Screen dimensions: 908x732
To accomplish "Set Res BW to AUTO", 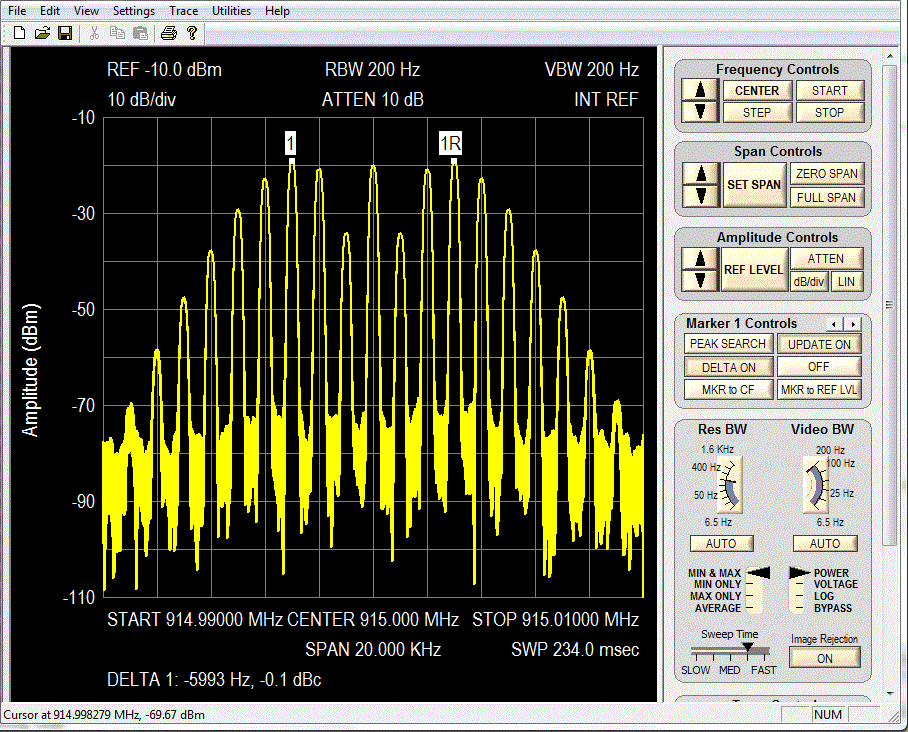I will (x=721, y=543).
